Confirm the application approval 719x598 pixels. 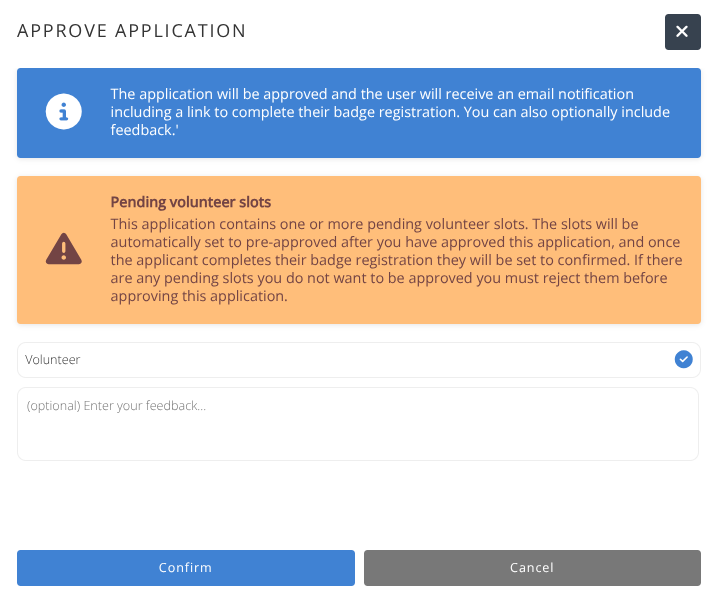click(186, 567)
